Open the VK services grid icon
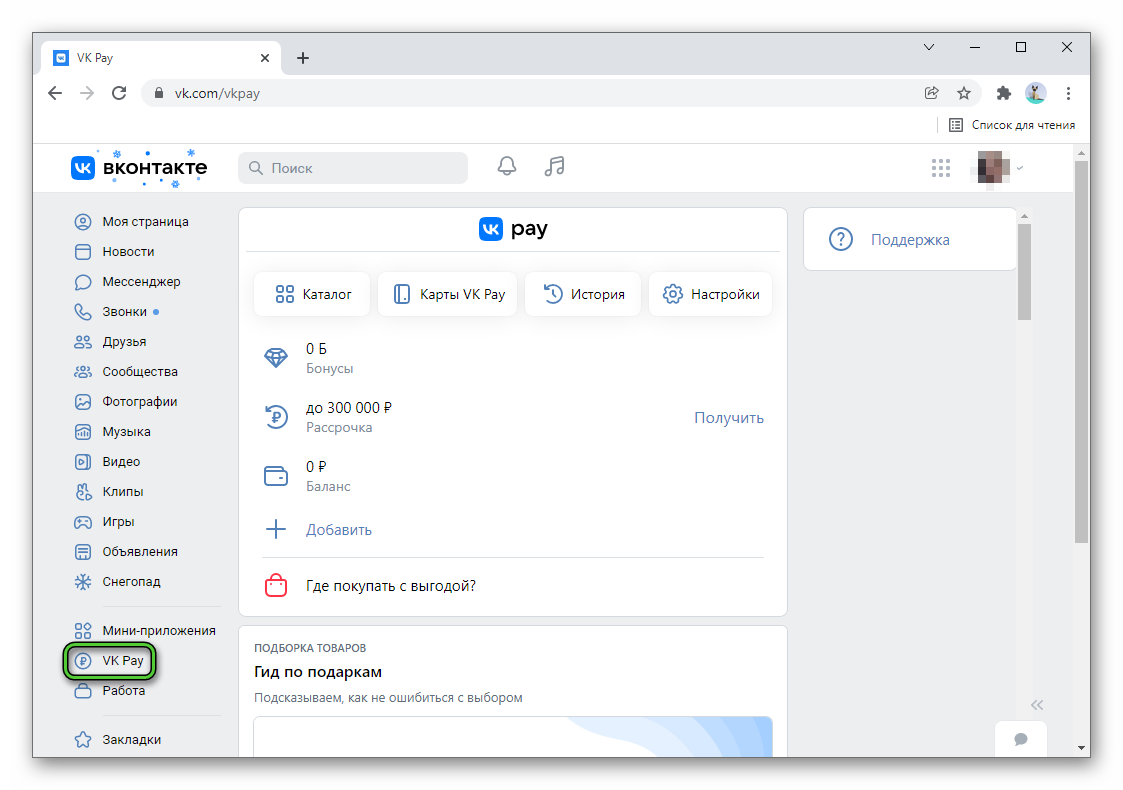The height and width of the screenshot is (790, 1123). click(940, 168)
